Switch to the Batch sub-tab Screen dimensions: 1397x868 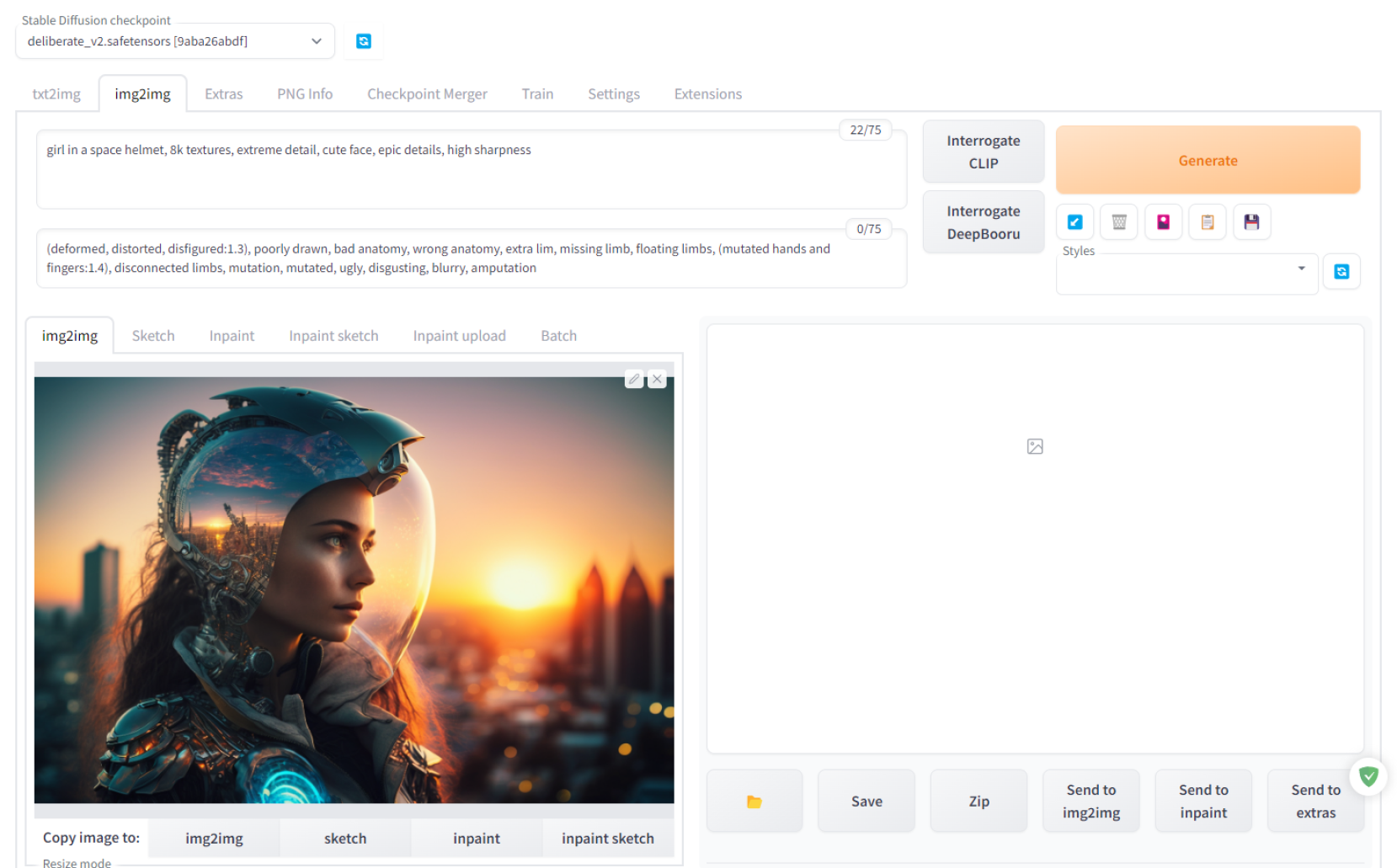tap(559, 335)
